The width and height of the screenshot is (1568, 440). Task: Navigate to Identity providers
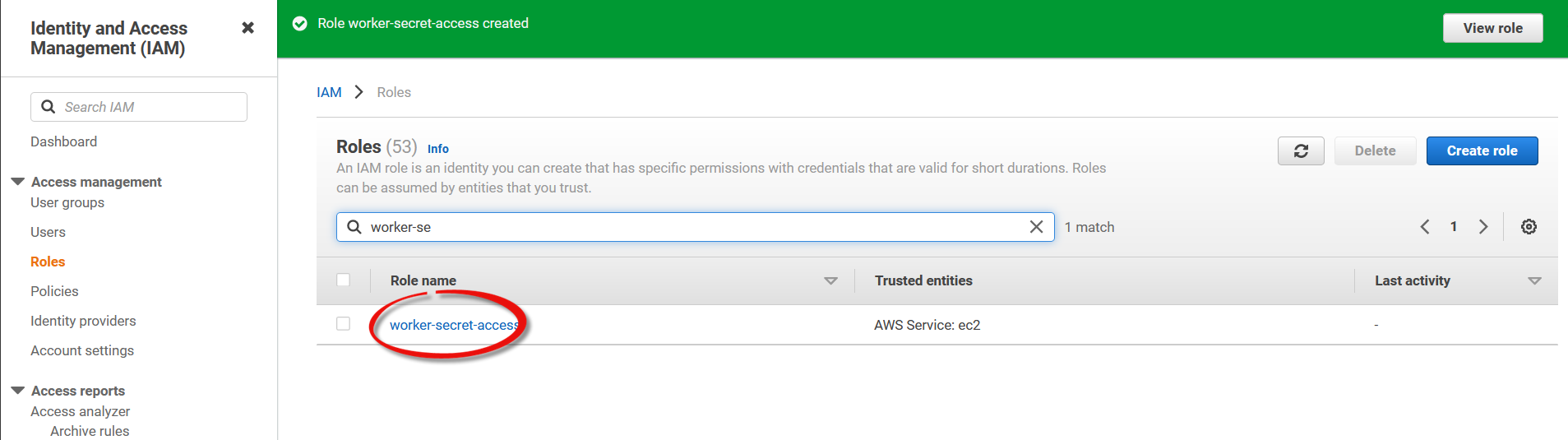(x=83, y=321)
